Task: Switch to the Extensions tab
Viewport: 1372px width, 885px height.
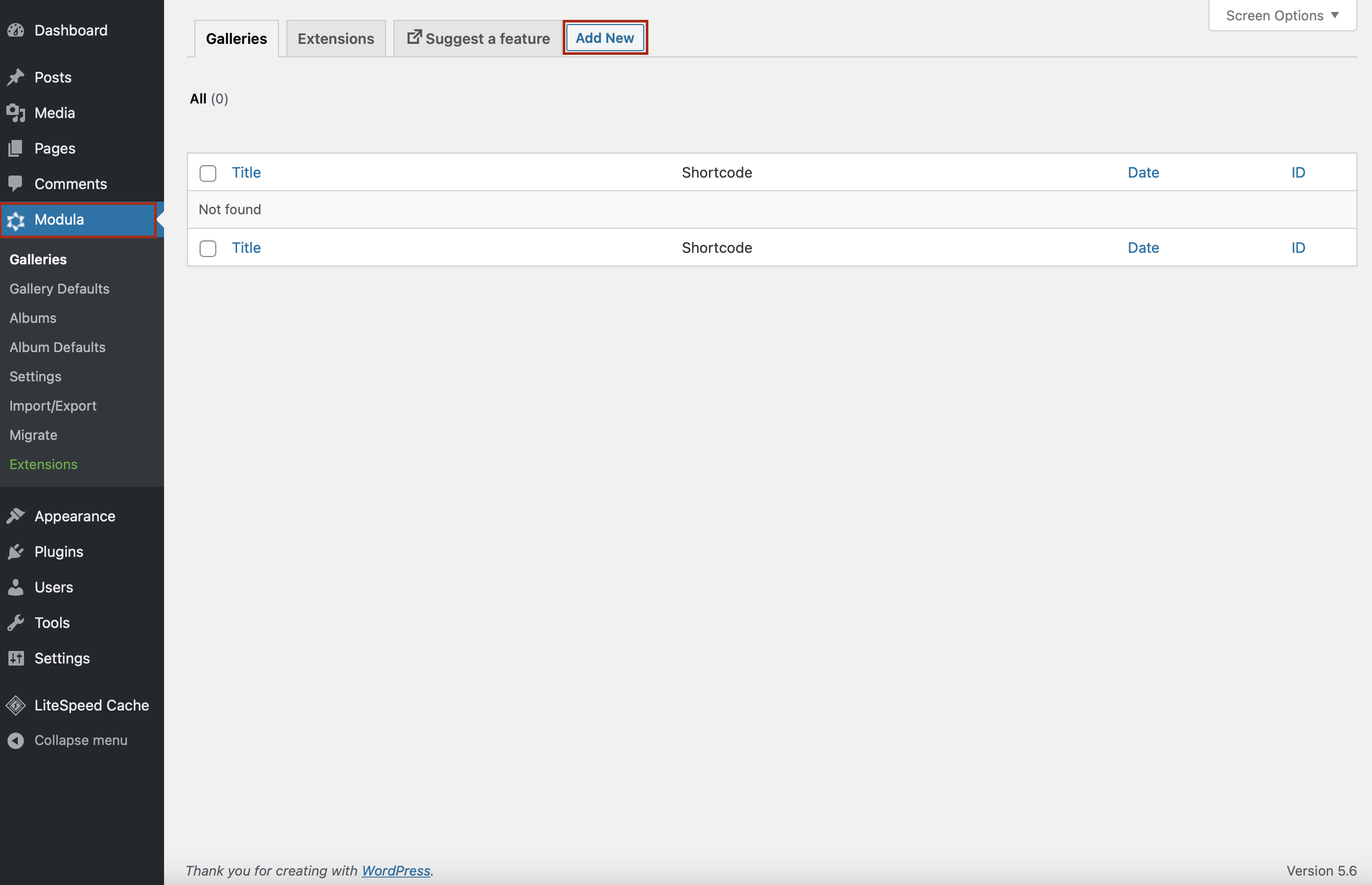Action: pos(336,38)
